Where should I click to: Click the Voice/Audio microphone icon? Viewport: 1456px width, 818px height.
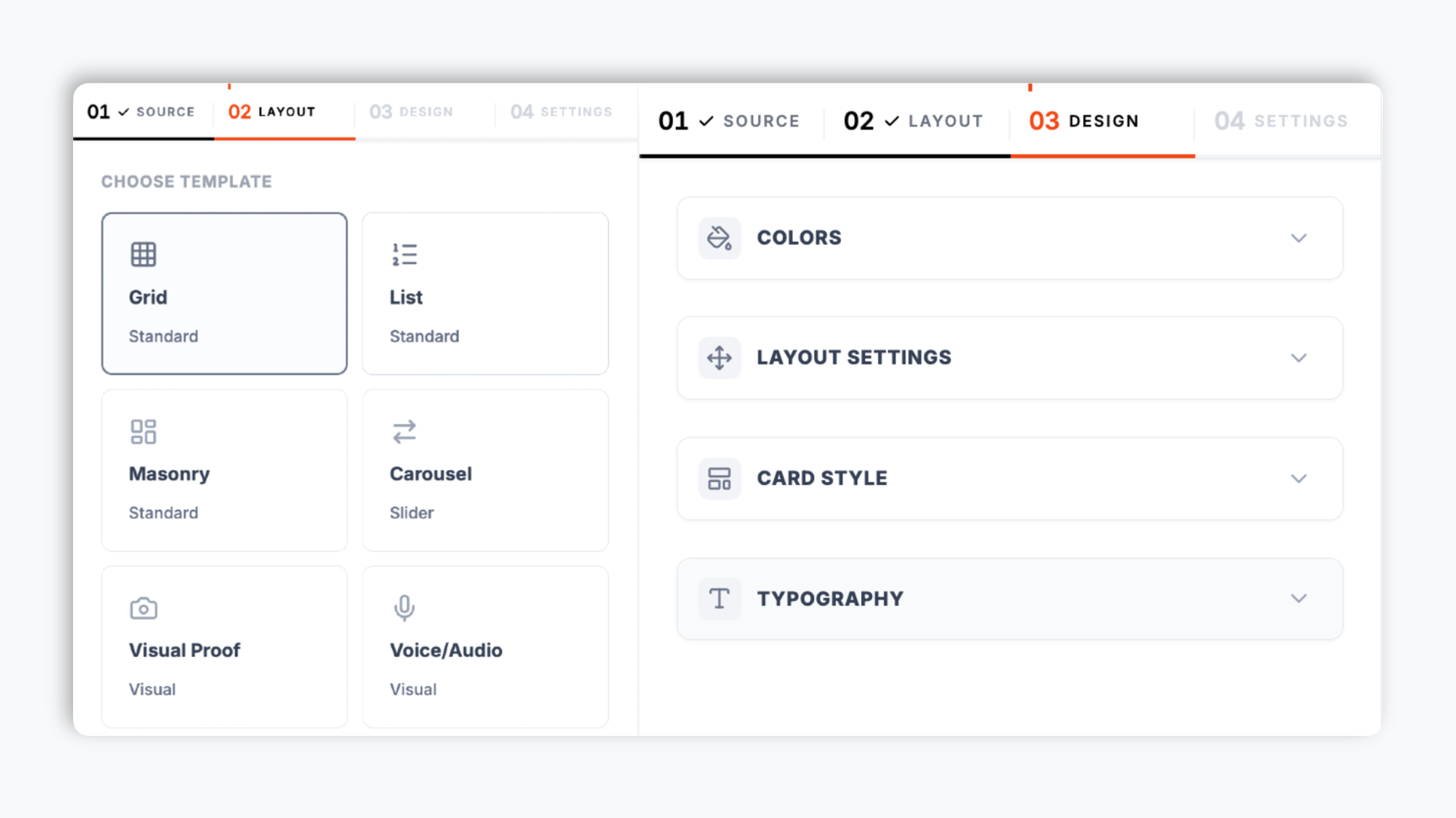(404, 608)
